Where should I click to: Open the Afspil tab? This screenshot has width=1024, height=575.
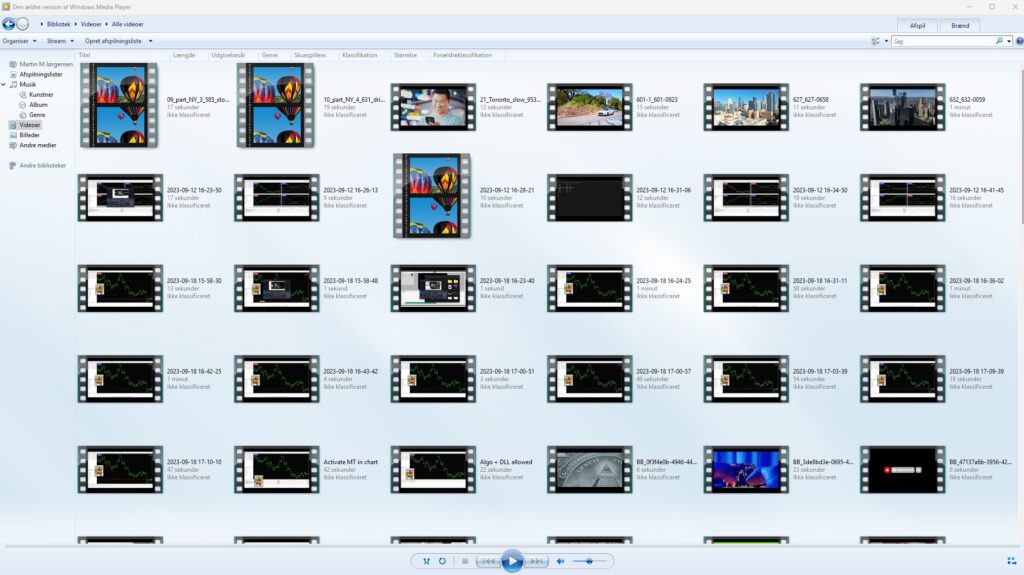pyautogui.click(x=918, y=25)
